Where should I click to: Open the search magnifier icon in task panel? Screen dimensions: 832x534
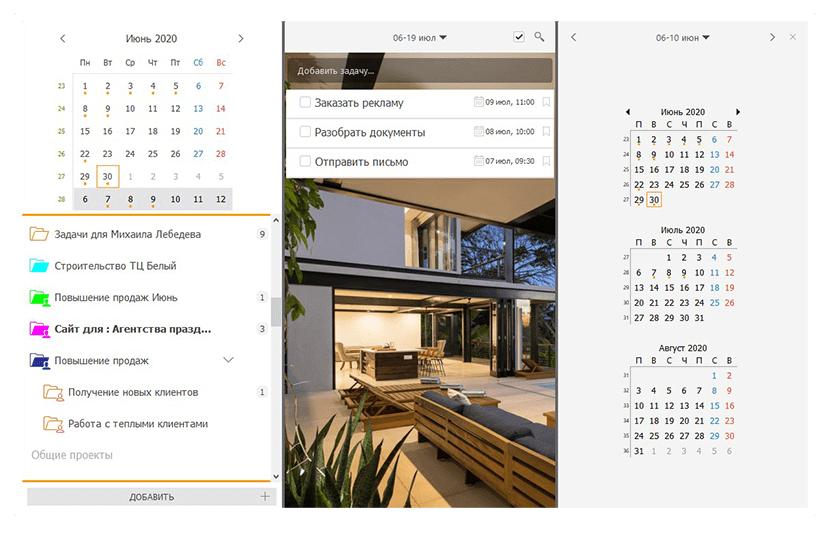539,37
